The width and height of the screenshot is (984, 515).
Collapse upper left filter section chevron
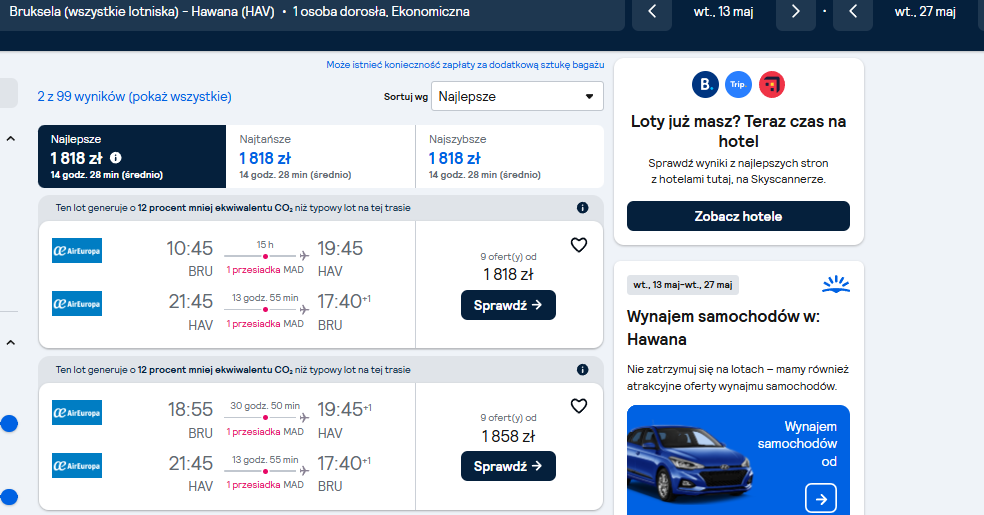pos(11,139)
